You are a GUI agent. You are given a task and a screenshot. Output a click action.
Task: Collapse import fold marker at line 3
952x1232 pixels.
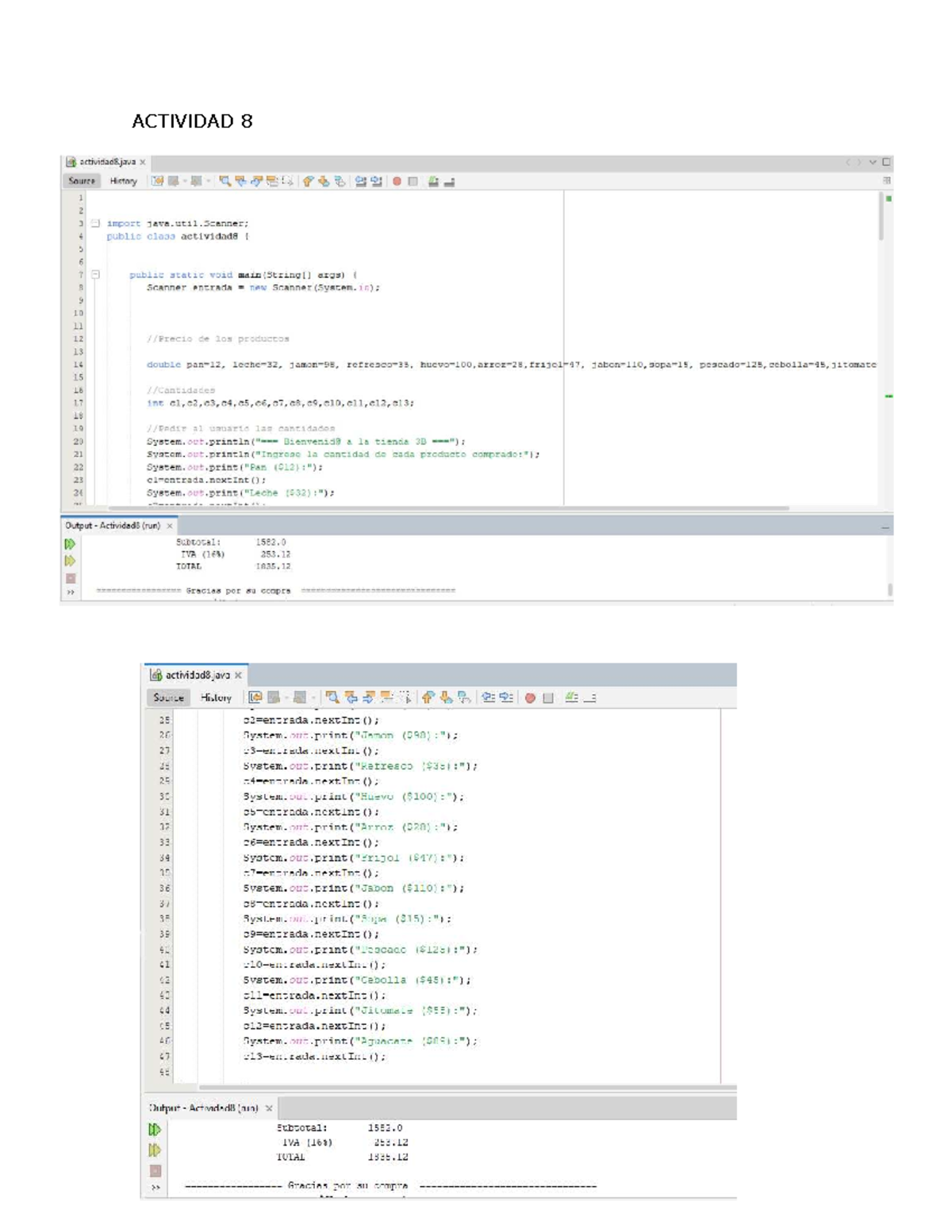click(95, 223)
